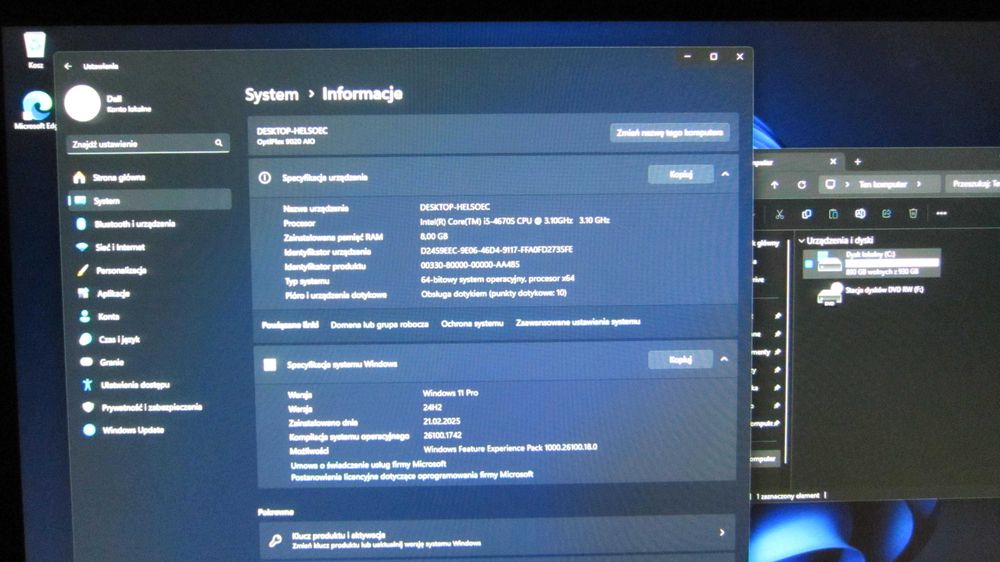This screenshot has width=1000, height=562.
Task: Refresh the File Explorer view
Action: pos(802,184)
